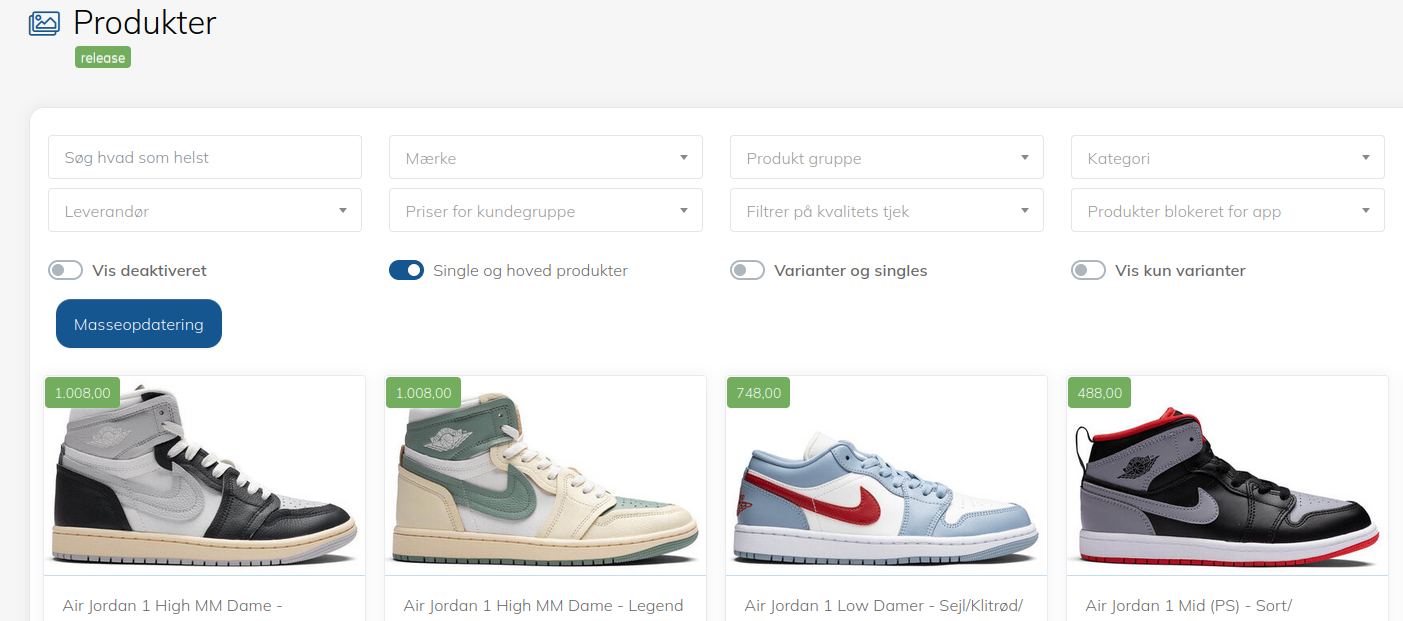
Task: Enable the Vis deaktiveret toggle
Action: [65, 270]
